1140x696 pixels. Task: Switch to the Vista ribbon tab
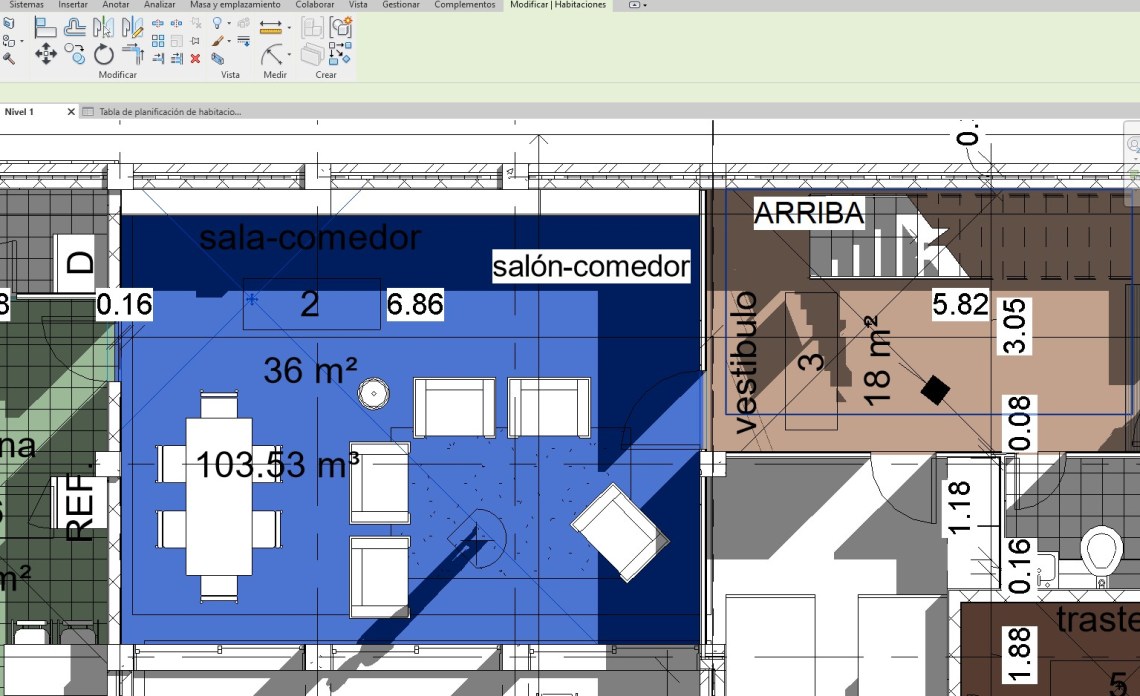357,5
